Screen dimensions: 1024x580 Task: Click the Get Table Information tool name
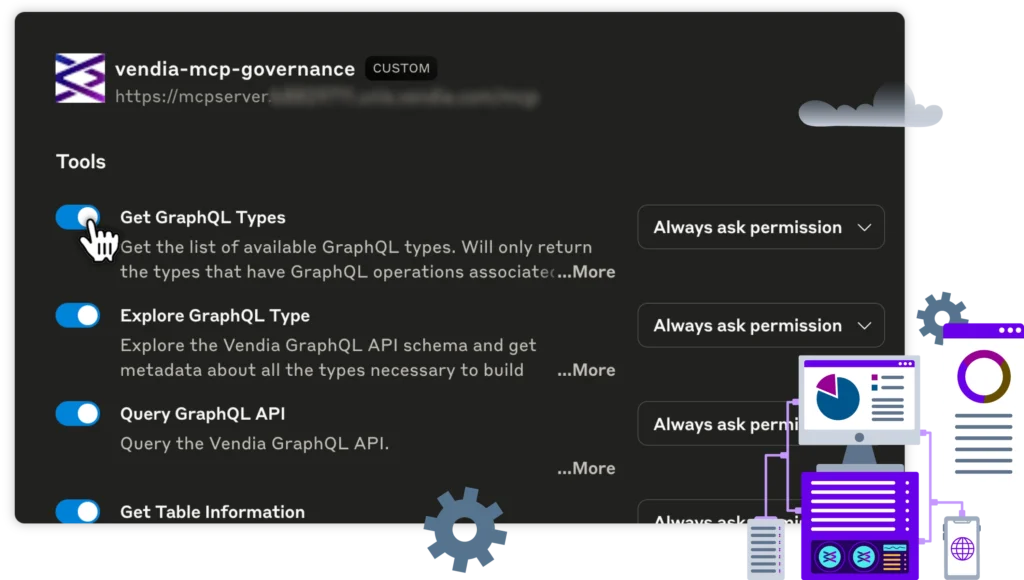(212, 512)
